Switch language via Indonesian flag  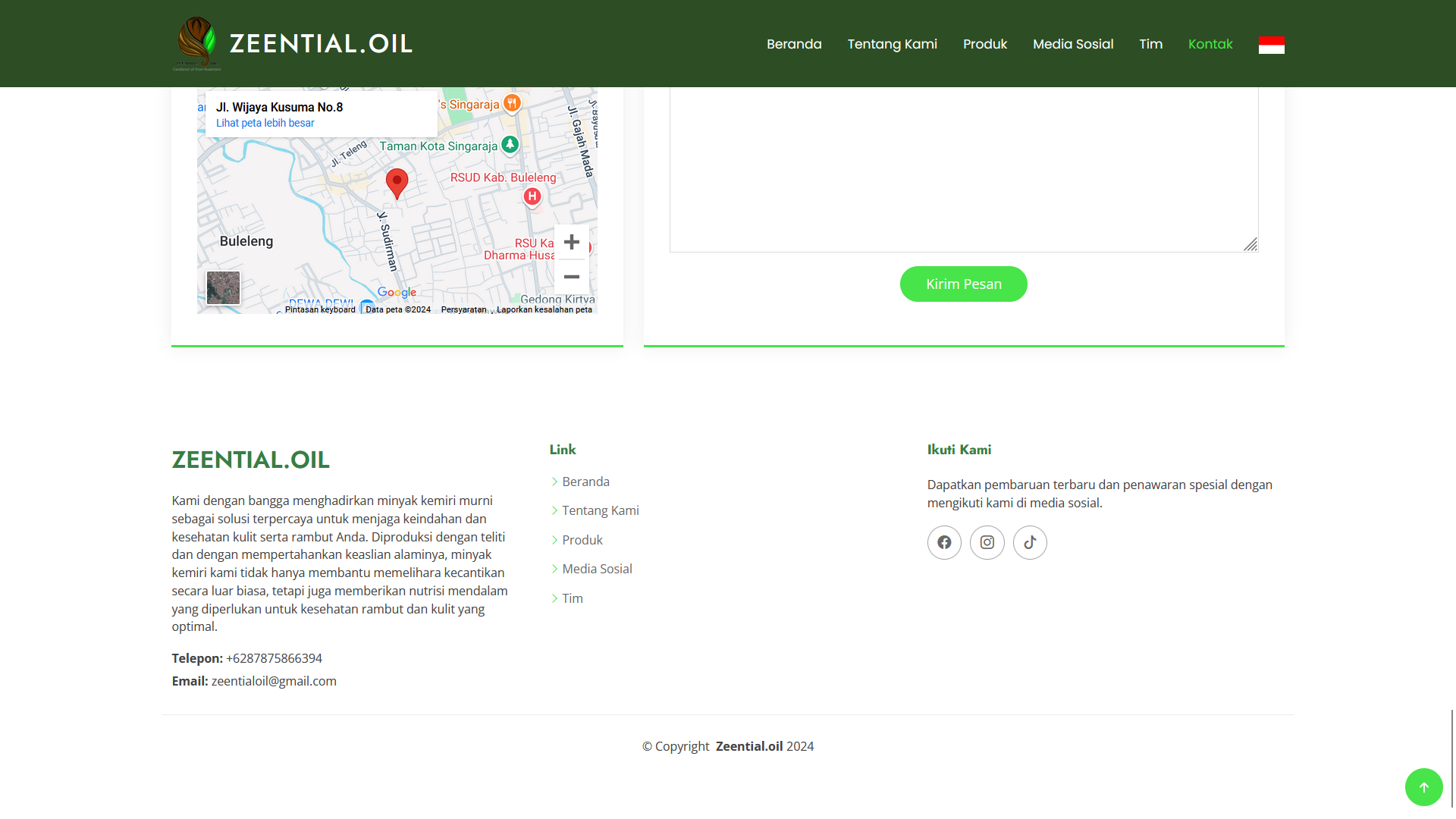[1271, 45]
